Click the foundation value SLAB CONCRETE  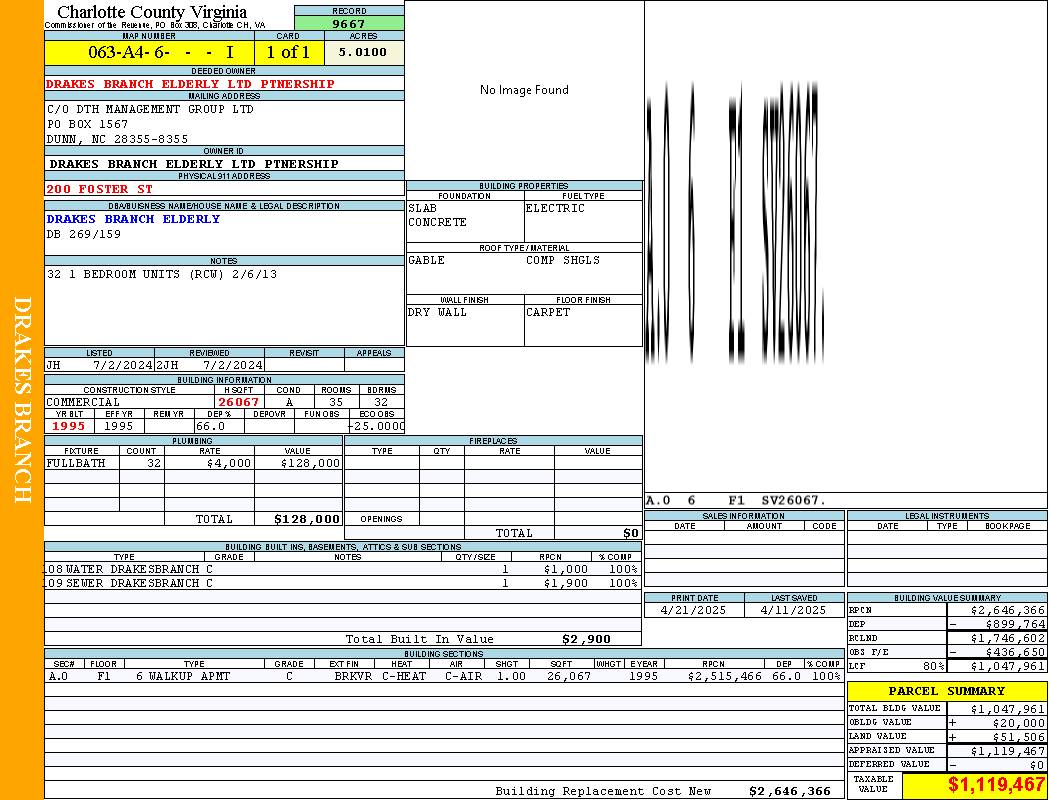437,215
